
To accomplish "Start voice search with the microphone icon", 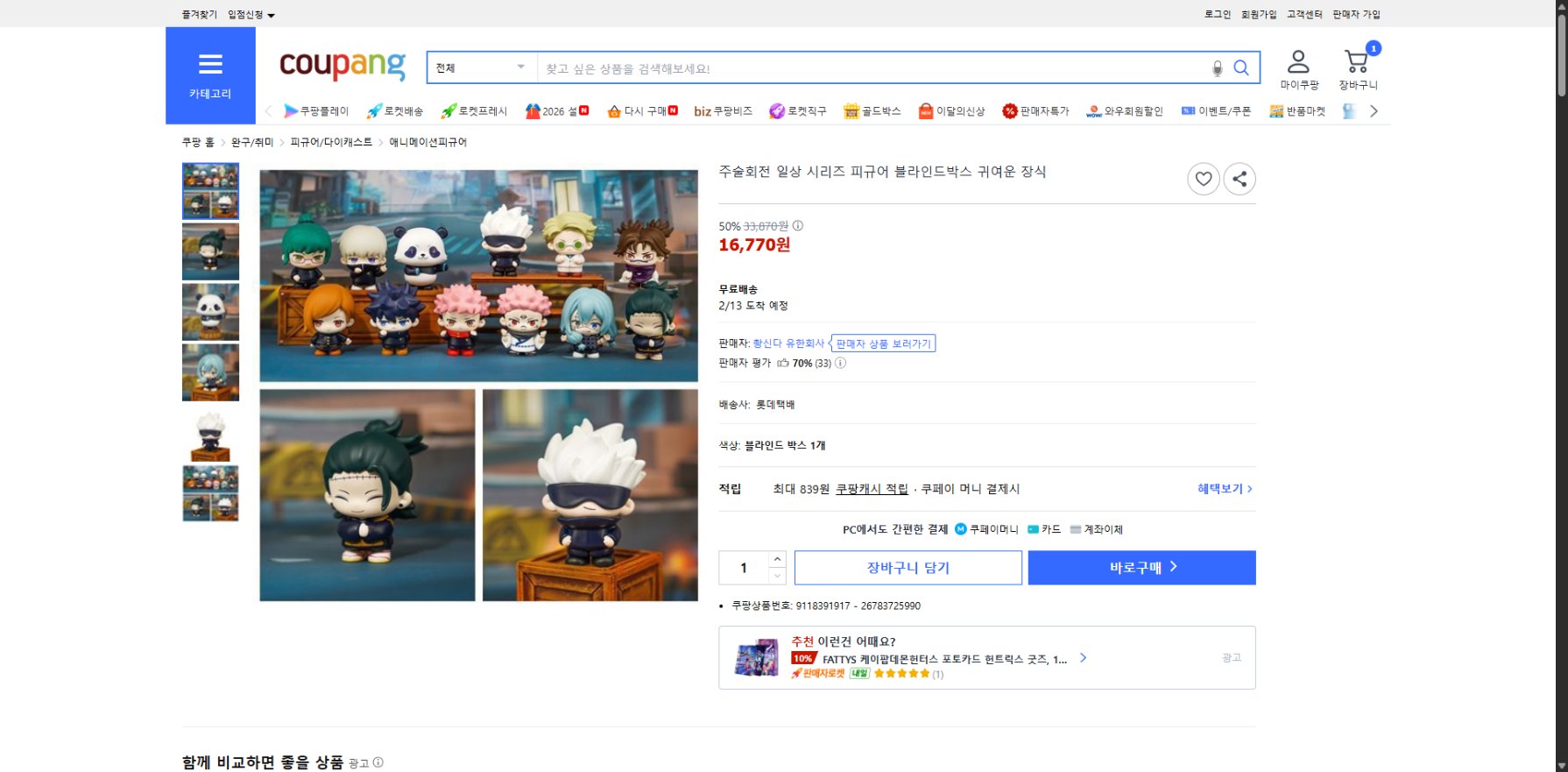I will pos(1217,68).
